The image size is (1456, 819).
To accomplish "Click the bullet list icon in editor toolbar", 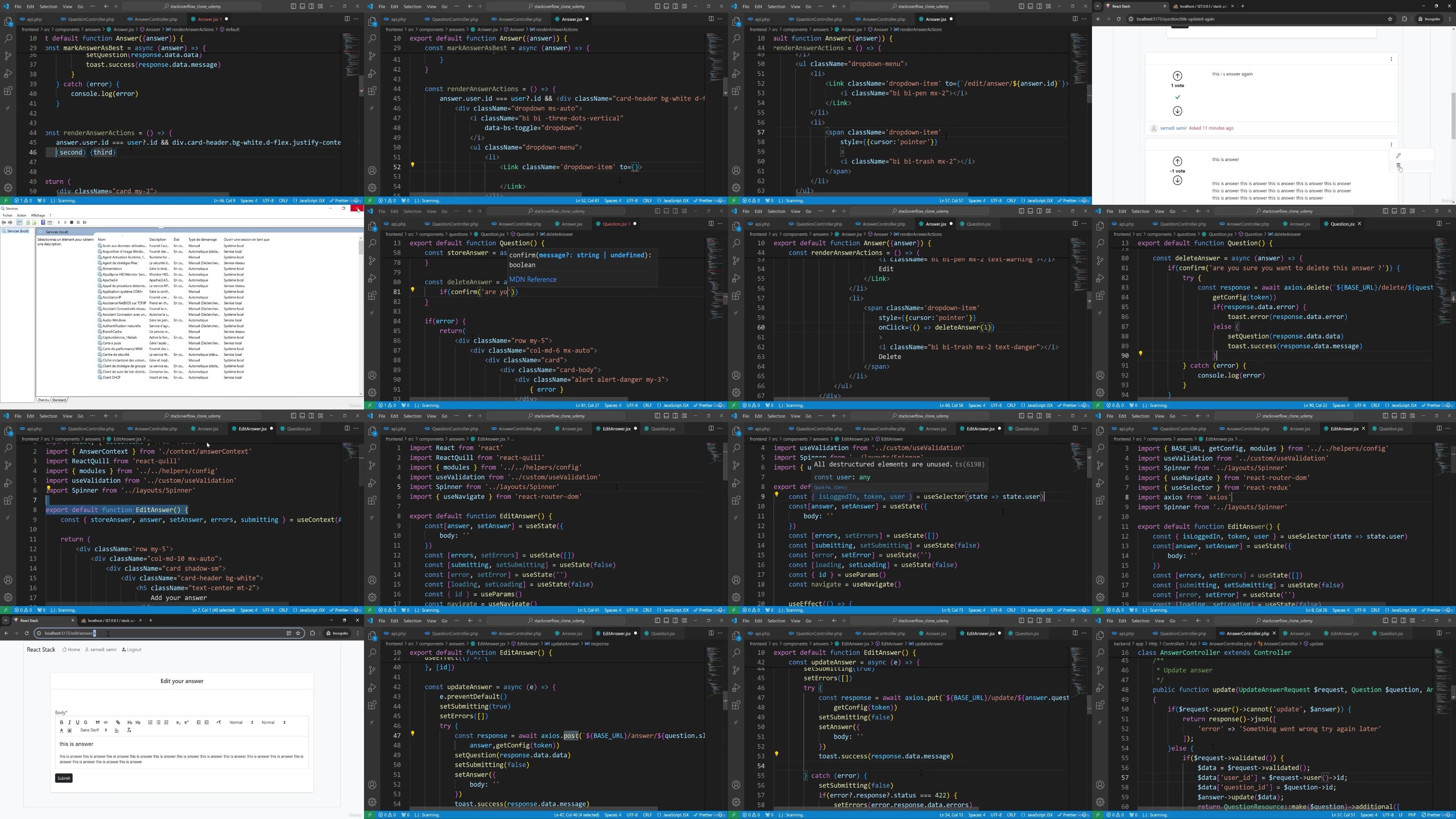I will pos(159,723).
